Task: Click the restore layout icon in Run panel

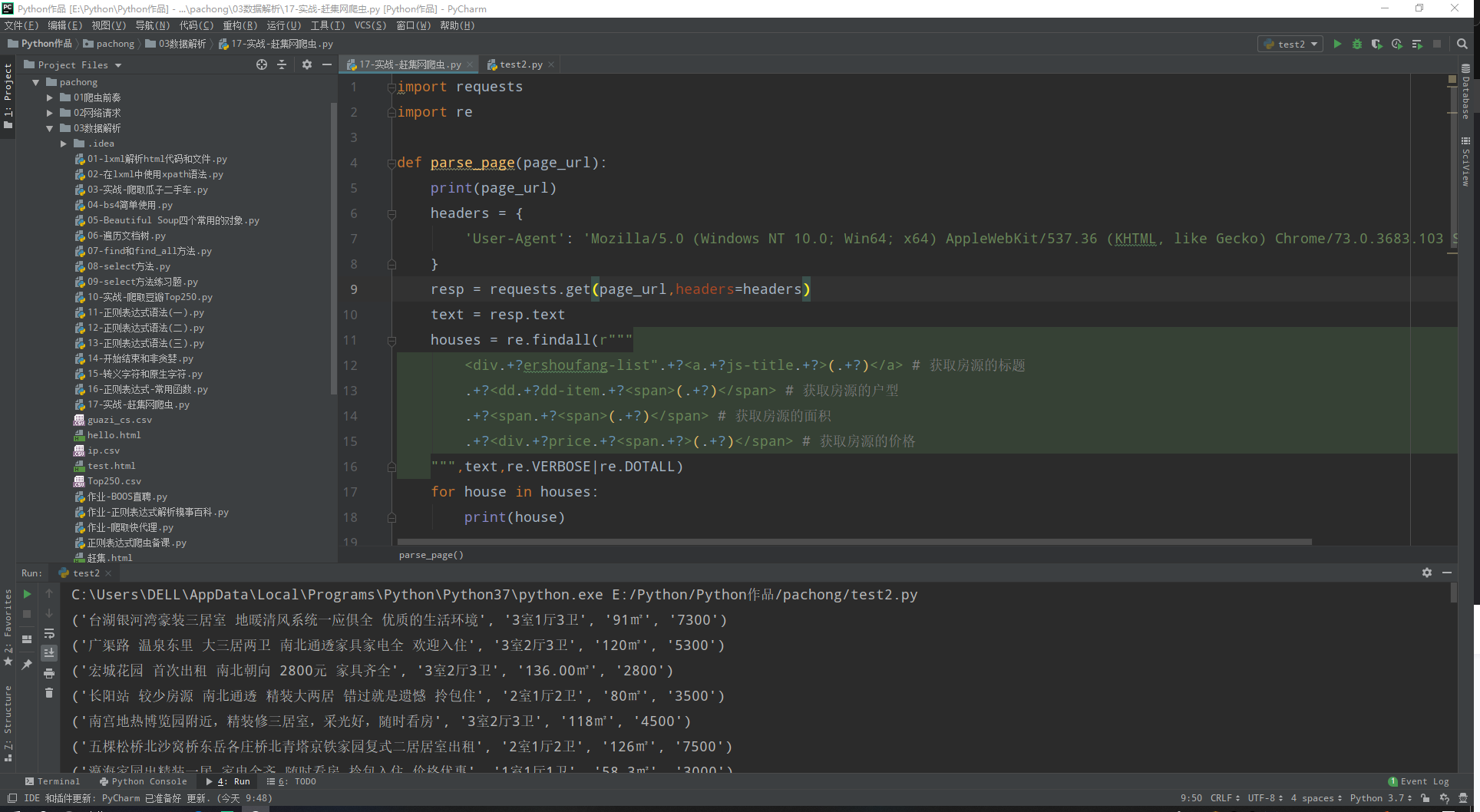Action: [x=27, y=639]
